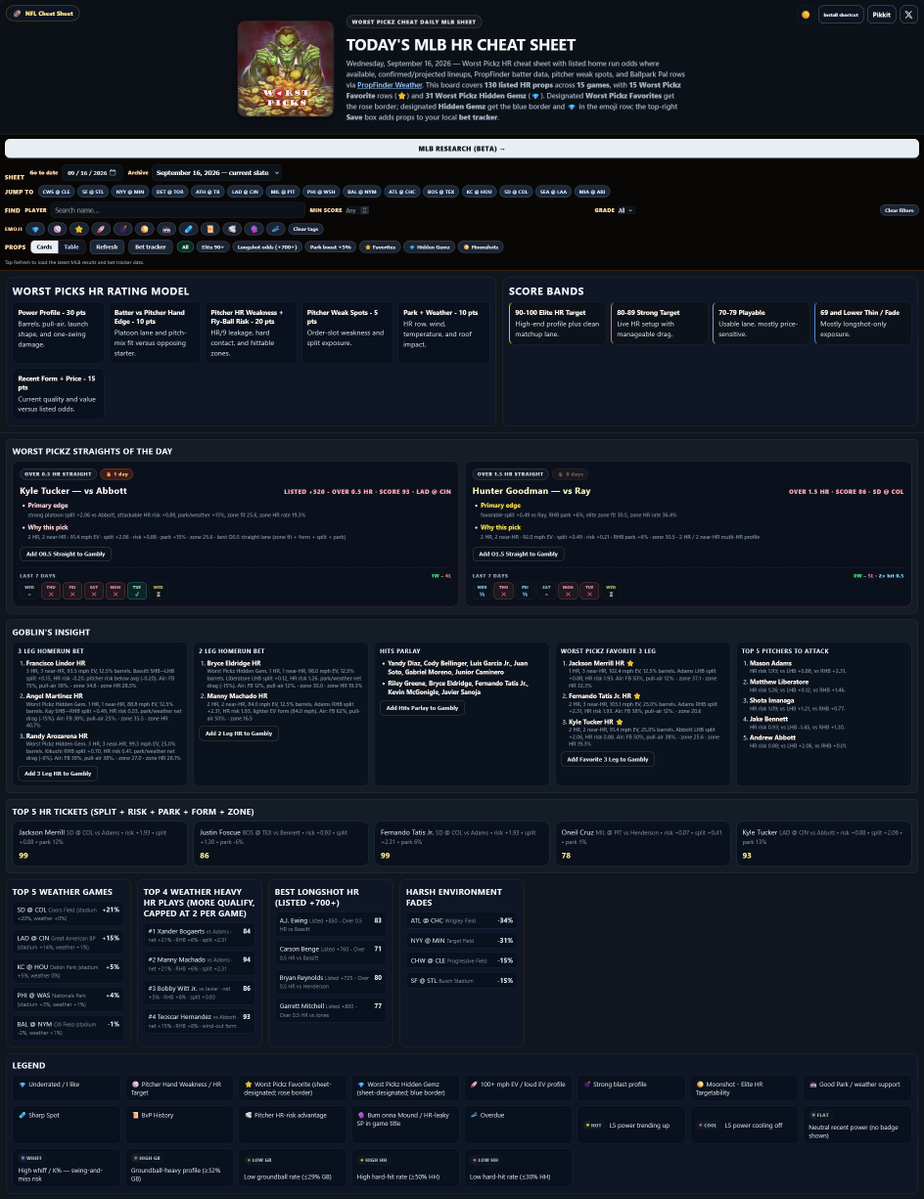Toggle the Park boost +5% filter
This screenshot has width=924, height=1199.
coord(330,247)
